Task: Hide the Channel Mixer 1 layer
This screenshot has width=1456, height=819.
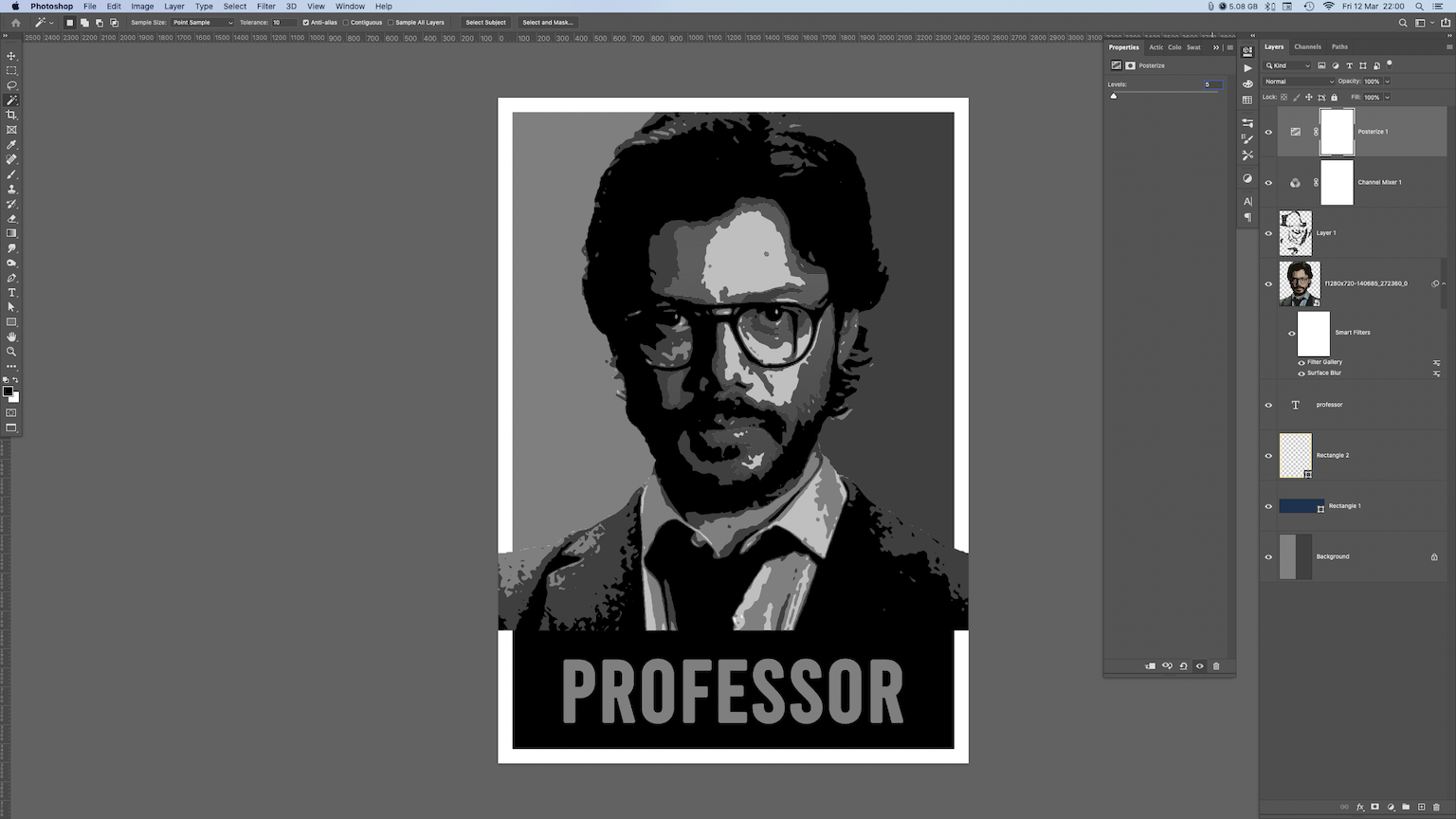Action: 1268,183
